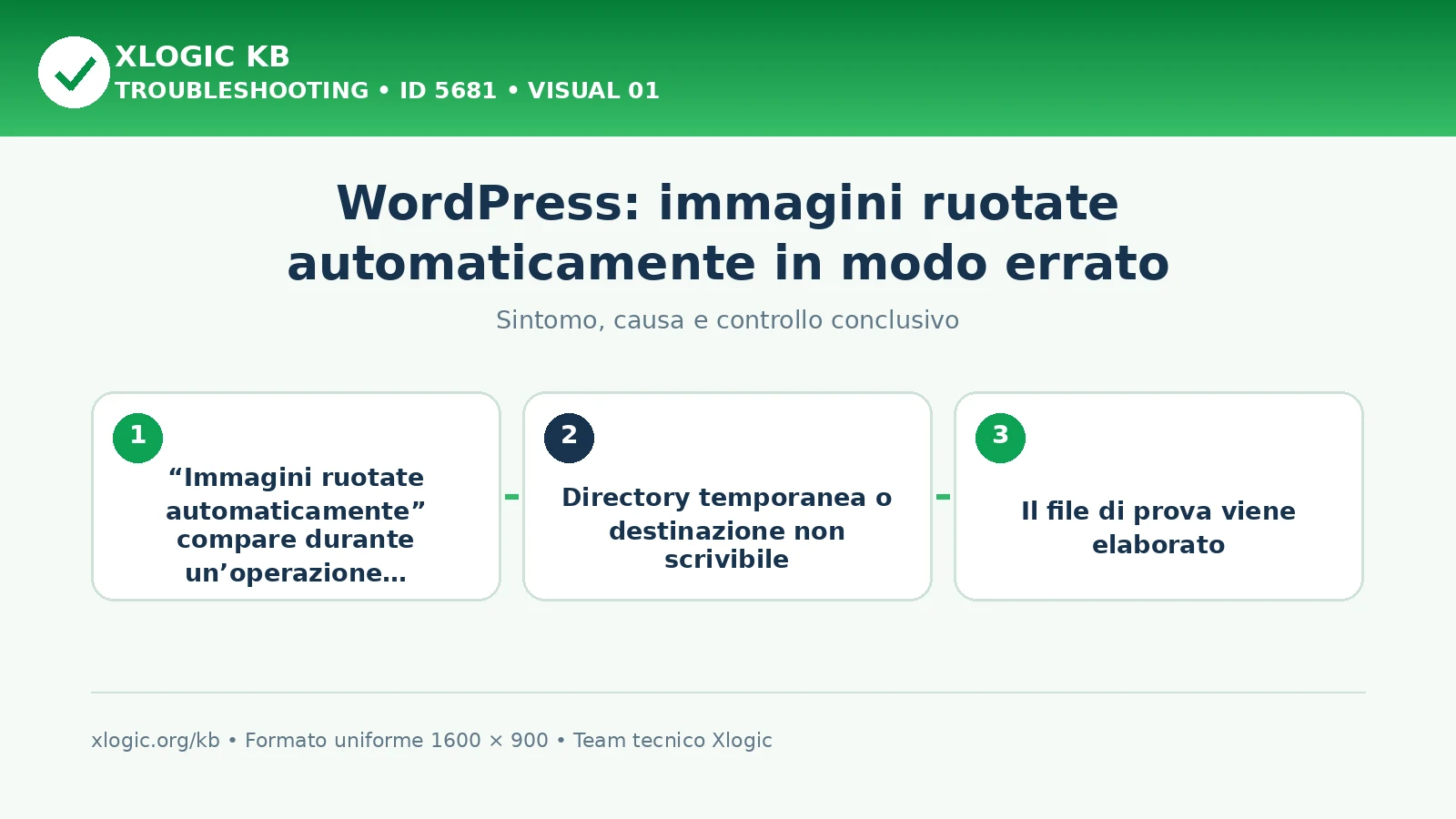Click the green step 1 number badge
Screen dimensions: 1456x819
(137, 438)
